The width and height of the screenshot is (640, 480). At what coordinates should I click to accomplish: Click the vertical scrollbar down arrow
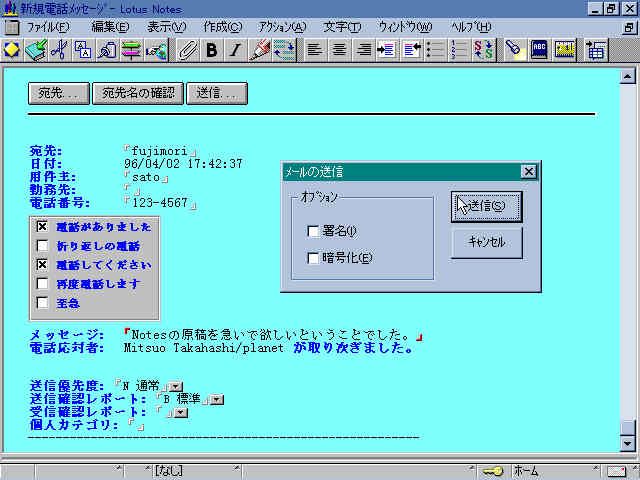click(x=627, y=443)
